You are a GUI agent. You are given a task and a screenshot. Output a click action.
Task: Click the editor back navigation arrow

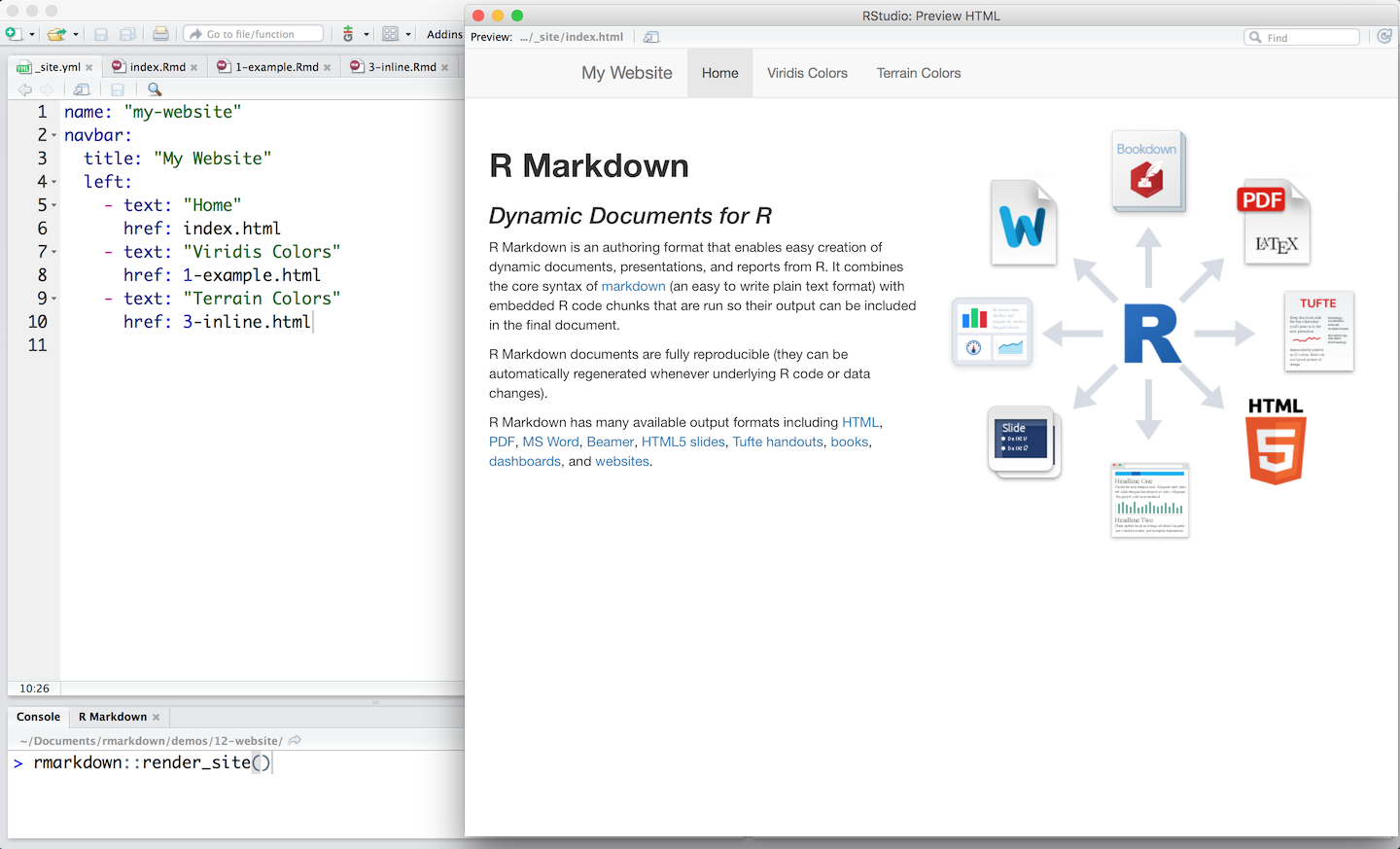coord(24,89)
